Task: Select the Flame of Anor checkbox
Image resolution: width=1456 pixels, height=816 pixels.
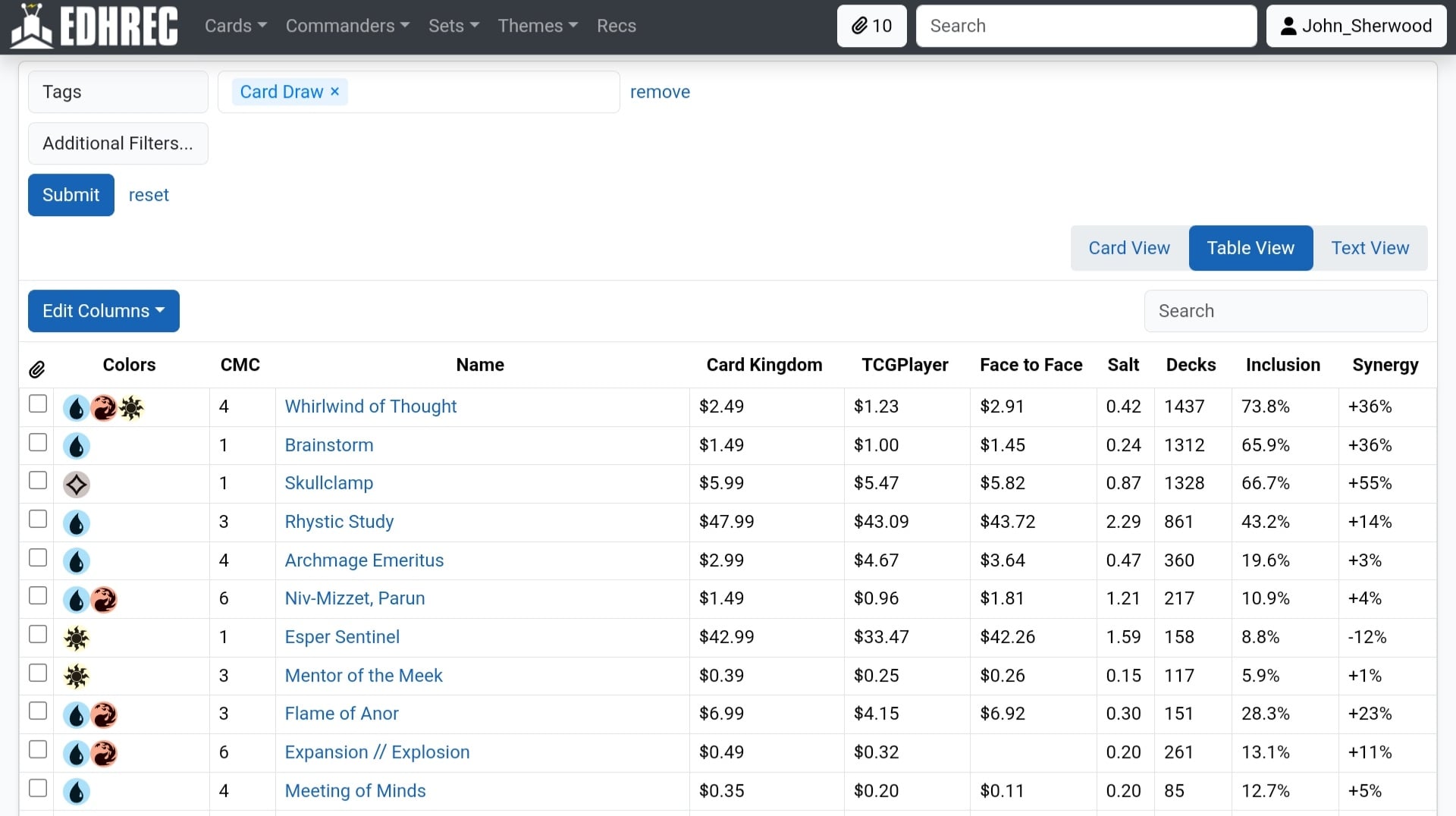Action: pyautogui.click(x=38, y=711)
